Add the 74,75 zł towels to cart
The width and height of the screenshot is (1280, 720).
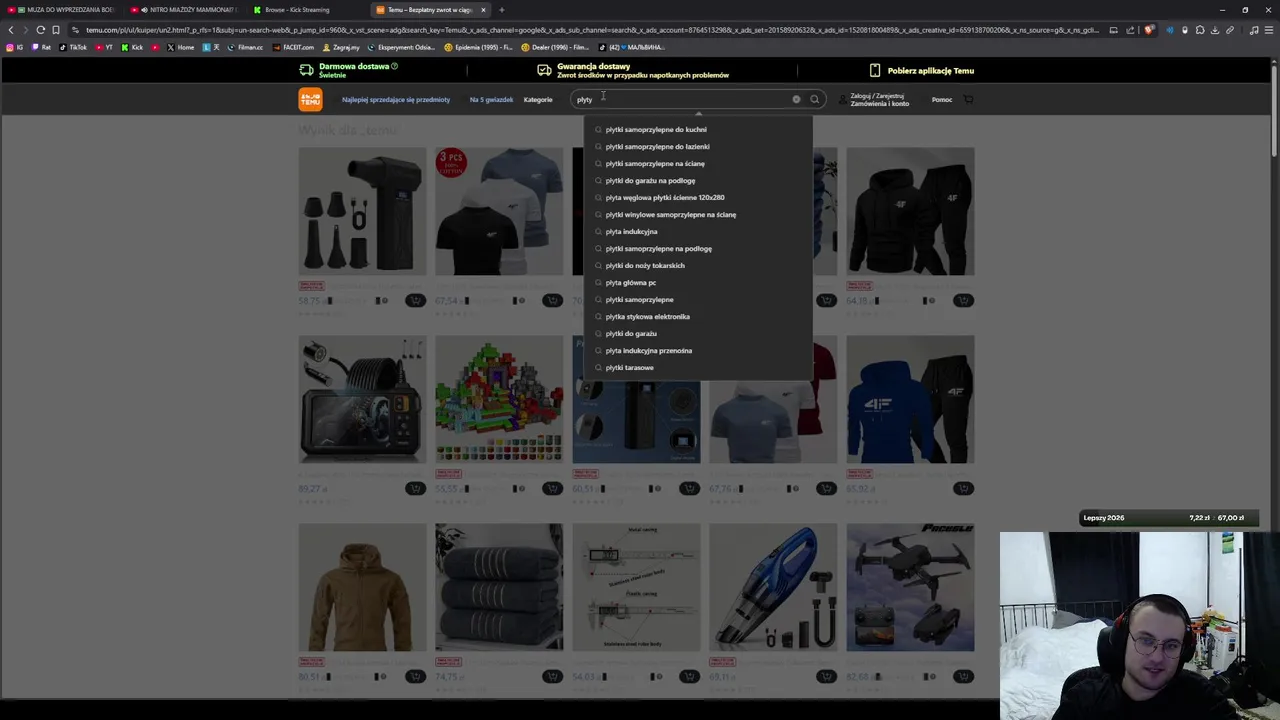click(552, 676)
